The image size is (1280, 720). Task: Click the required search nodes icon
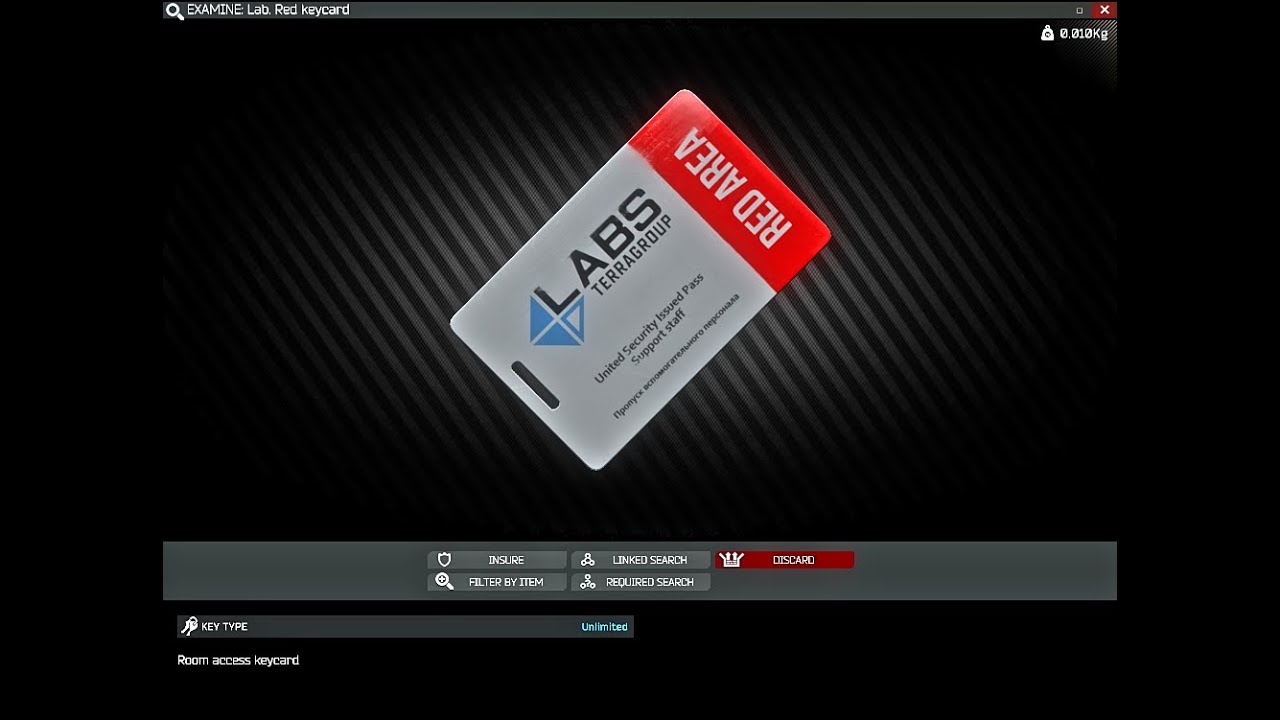coord(588,582)
